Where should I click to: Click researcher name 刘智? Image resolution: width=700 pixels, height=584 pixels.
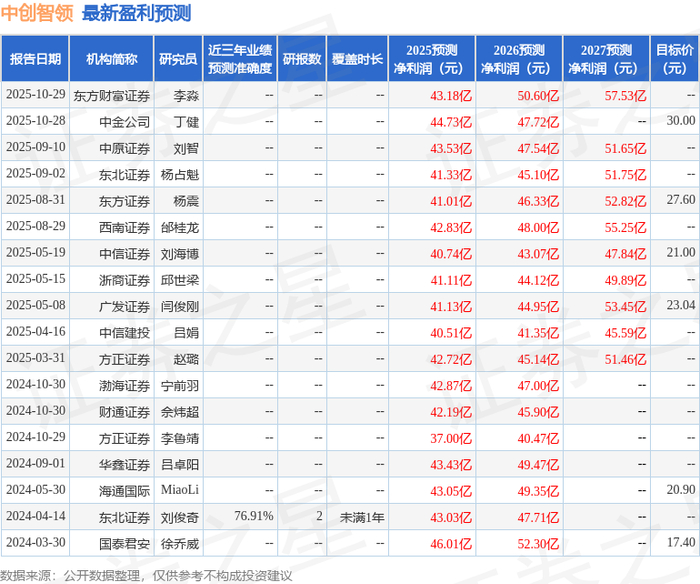(x=186, y=148)
